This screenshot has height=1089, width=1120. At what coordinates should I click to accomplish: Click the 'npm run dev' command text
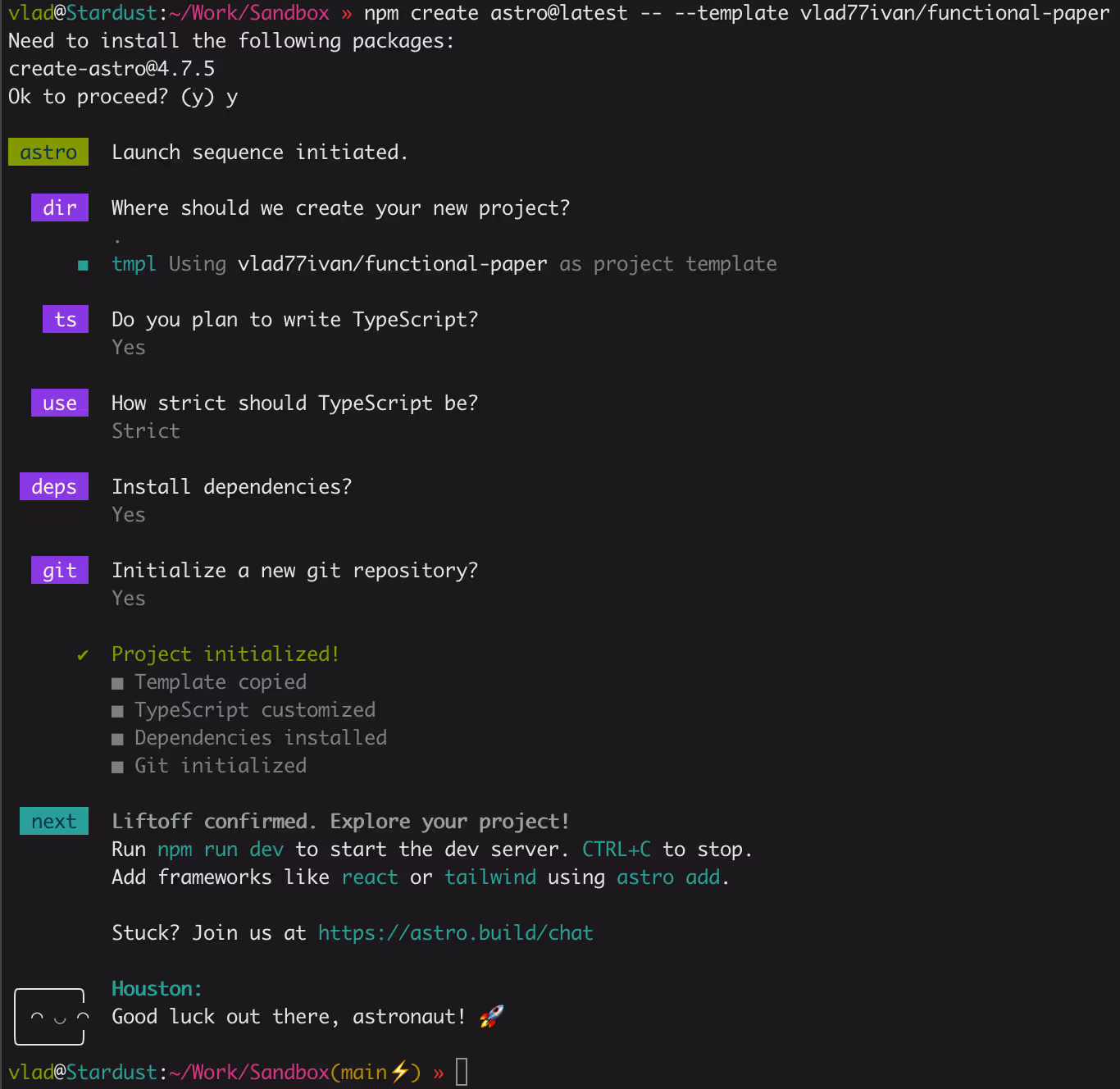click(221, 850)
